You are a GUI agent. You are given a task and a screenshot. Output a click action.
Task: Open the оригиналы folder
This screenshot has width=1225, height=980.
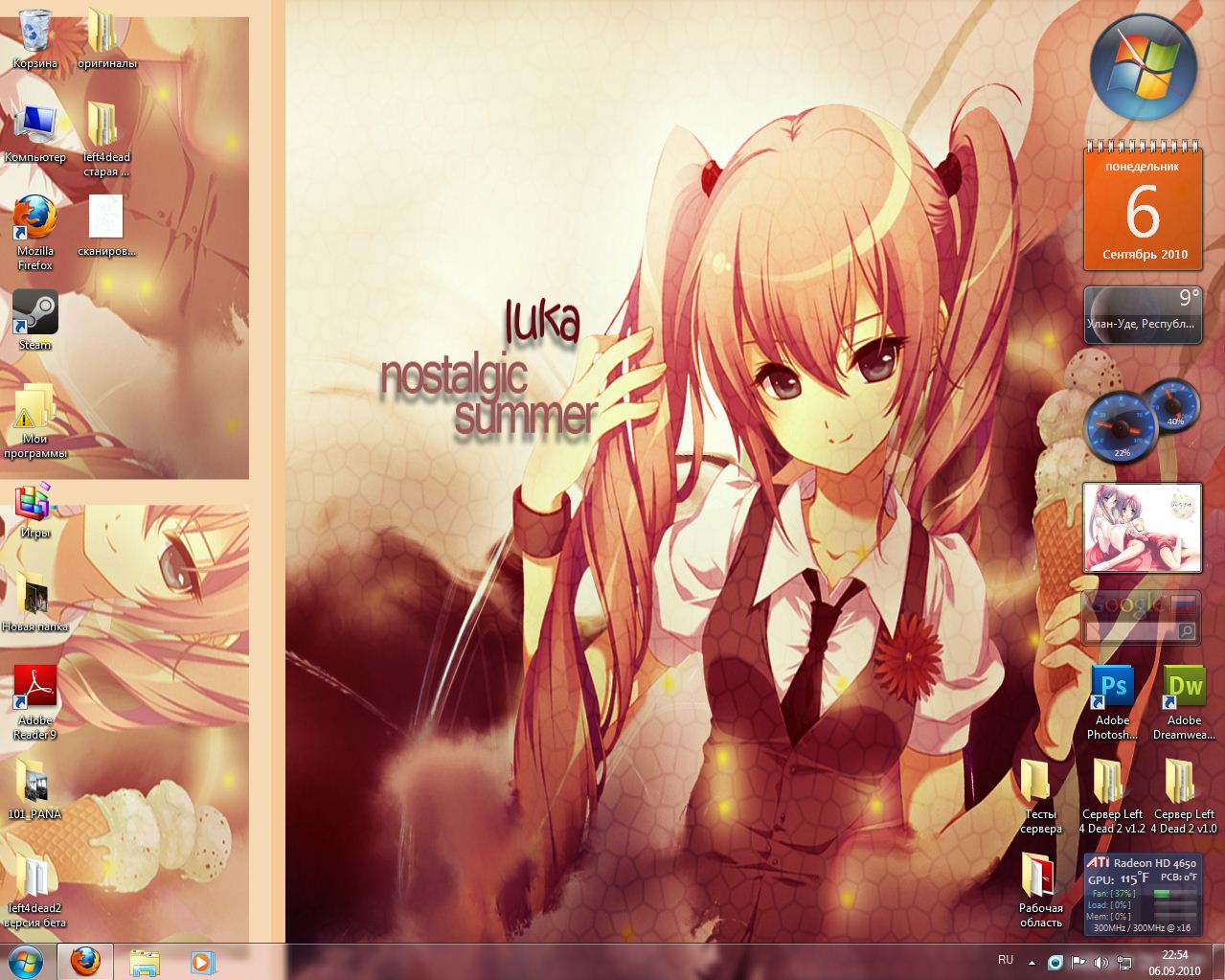click(106, 38)
